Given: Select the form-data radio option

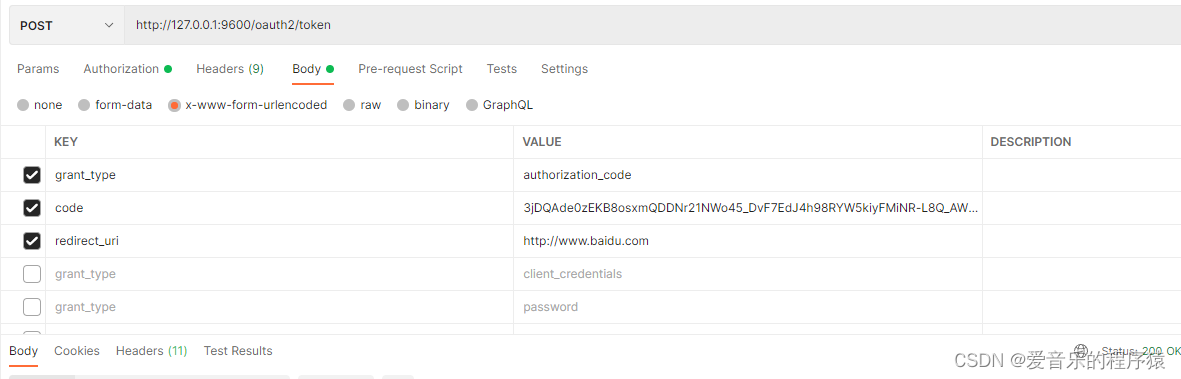Looking at the screenshot, I should [x=115, y=105].
